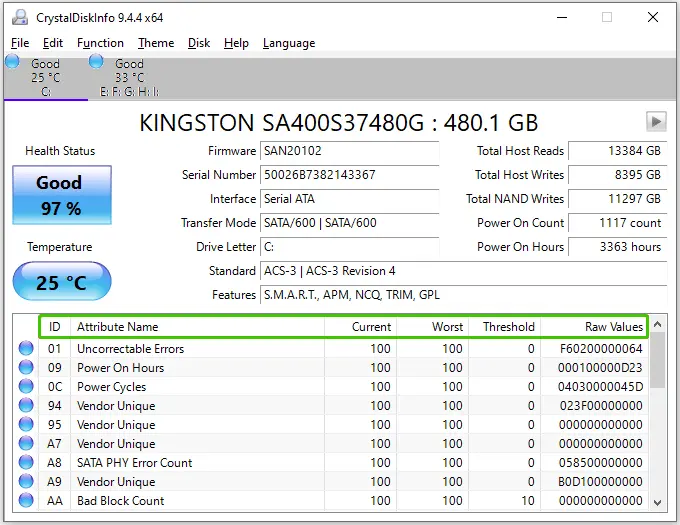Select the C: drive status orb
The width and height of the screenshot is (680, 525).
coord(12,62)
